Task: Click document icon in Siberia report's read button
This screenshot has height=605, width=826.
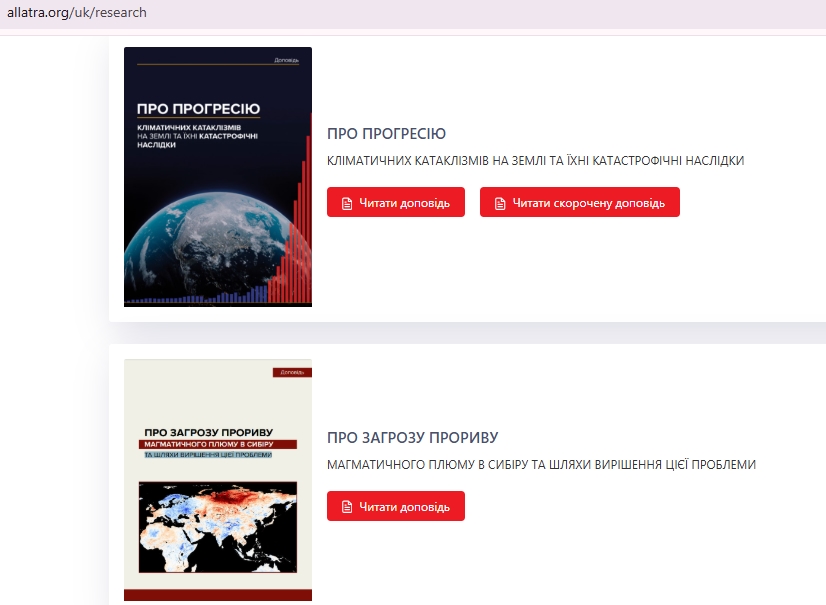Action: coord(347,507)
